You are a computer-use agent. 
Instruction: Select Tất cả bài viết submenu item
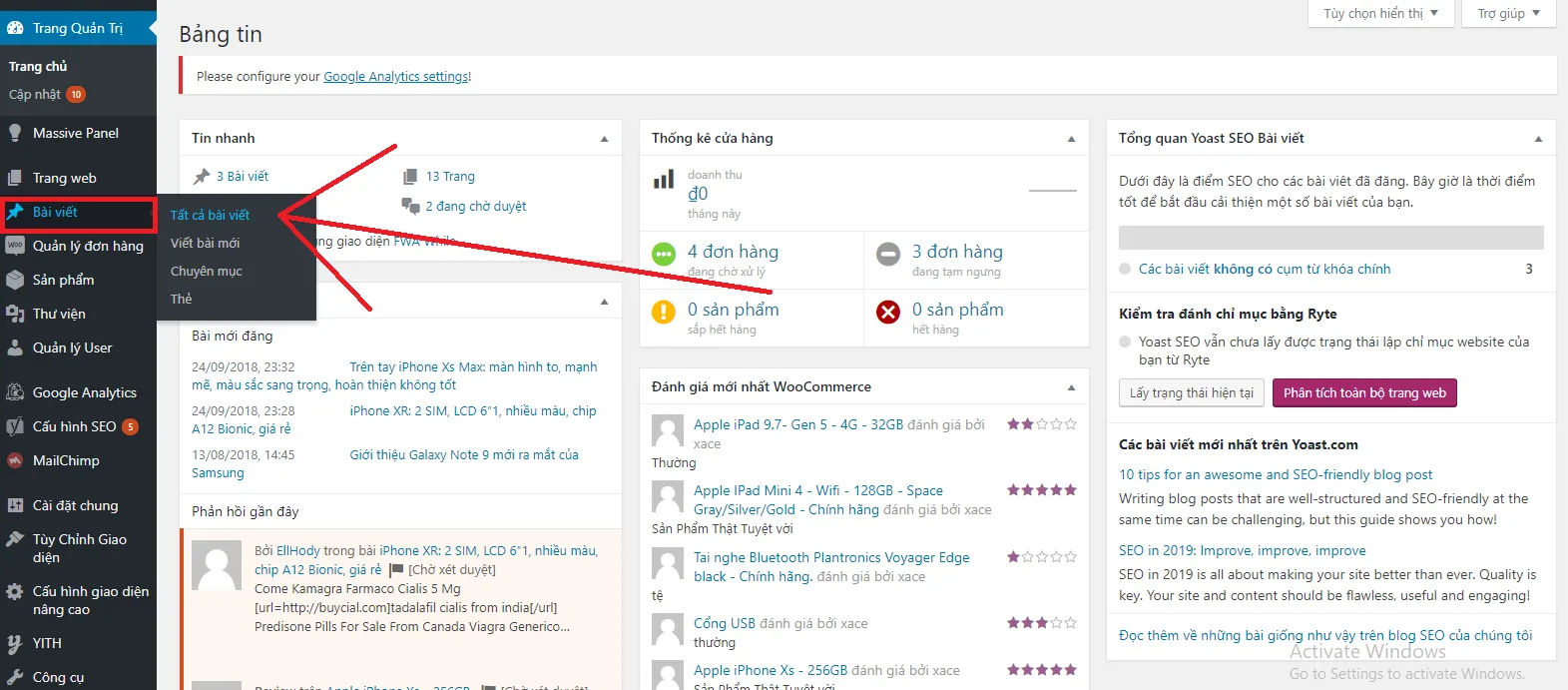[x=211, y=215]
